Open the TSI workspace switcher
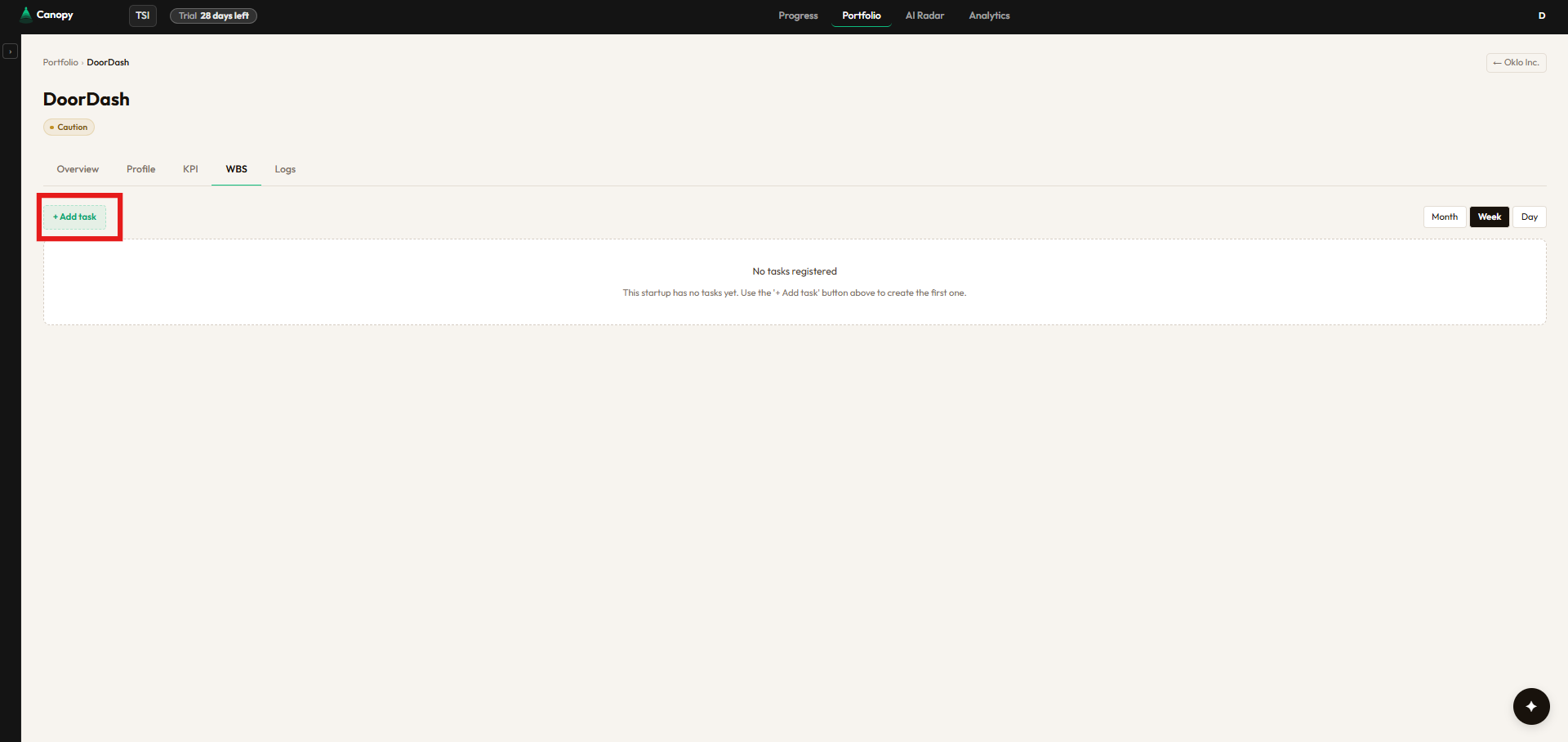The image size is (1568, 742). point(143,16)
